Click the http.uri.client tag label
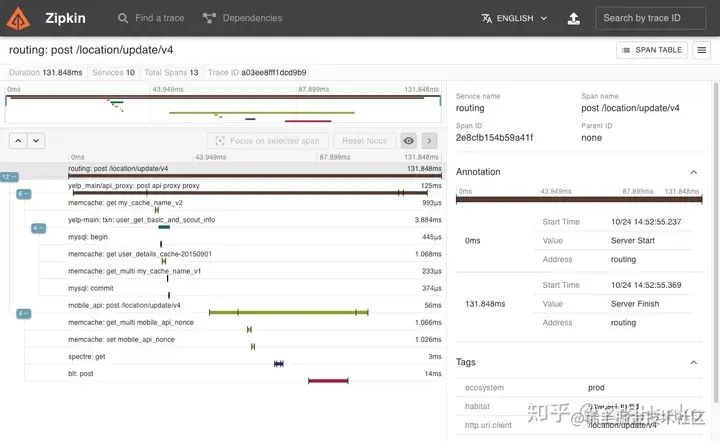This screenshot has height=441, width=720. pyautogui.click(x=488, y=425)
